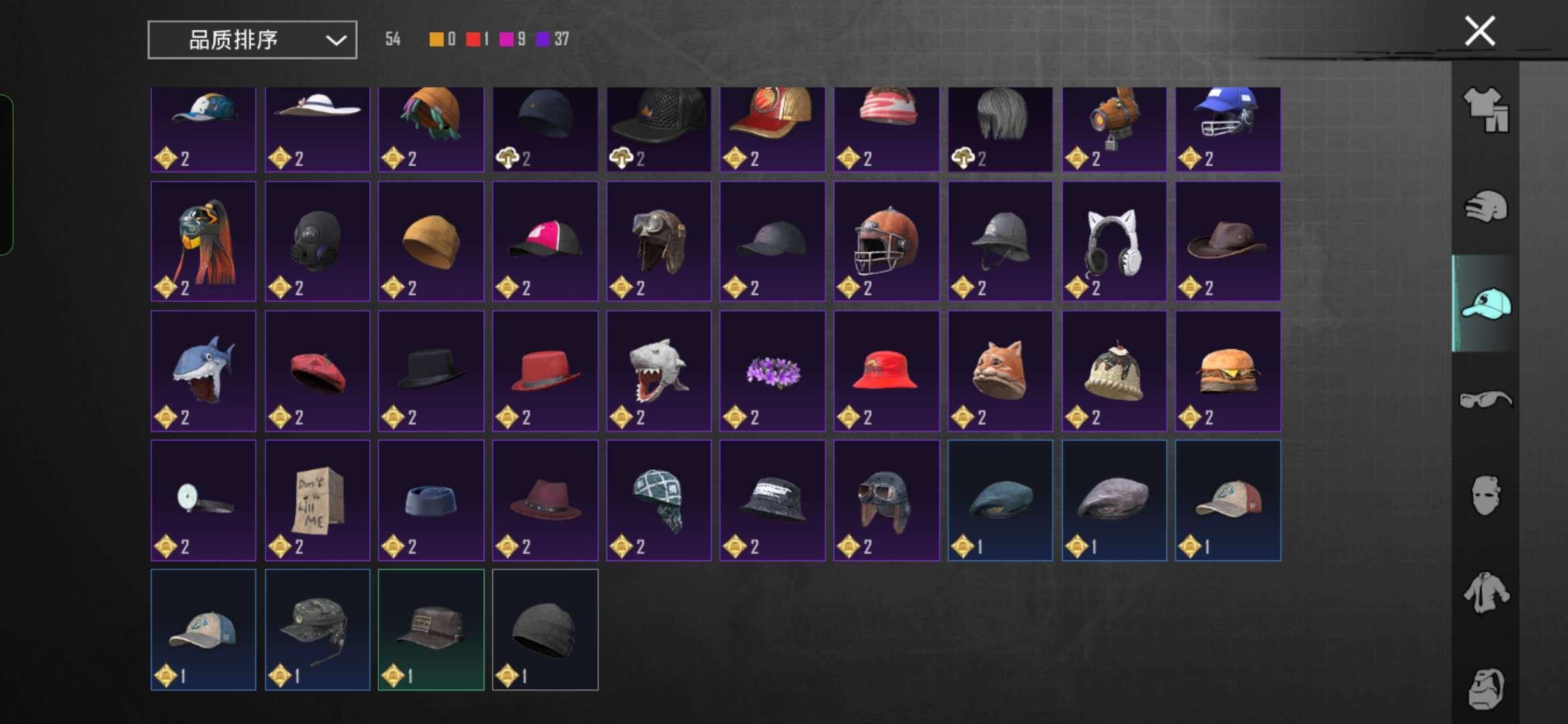Select the helmet category in sidebar
Image resolution: width=1568 pixels, height=724 pixels.
(1486, 206)
